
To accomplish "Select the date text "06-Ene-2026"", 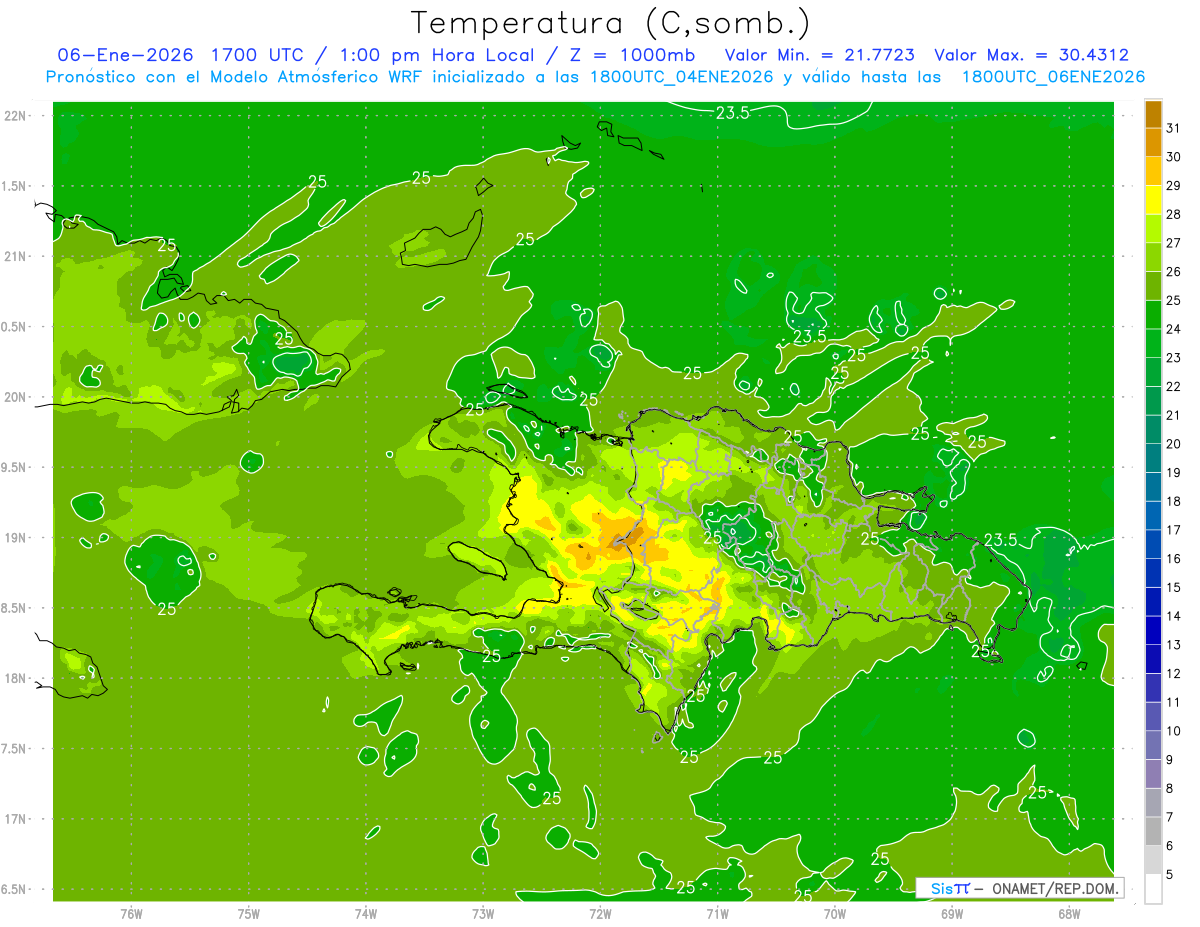I will 127,55.
